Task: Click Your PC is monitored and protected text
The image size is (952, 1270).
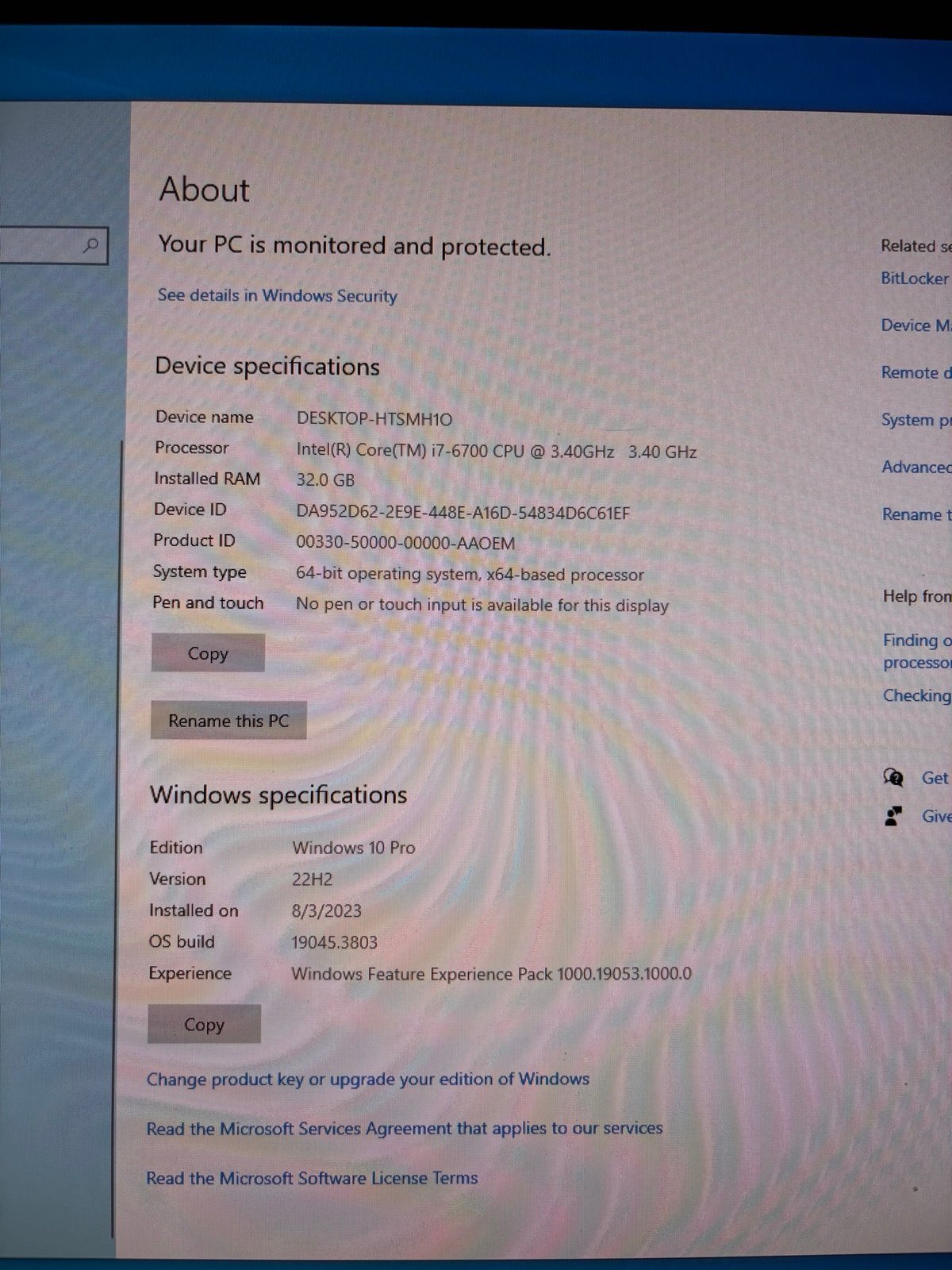Action: [x=354, y=246]
